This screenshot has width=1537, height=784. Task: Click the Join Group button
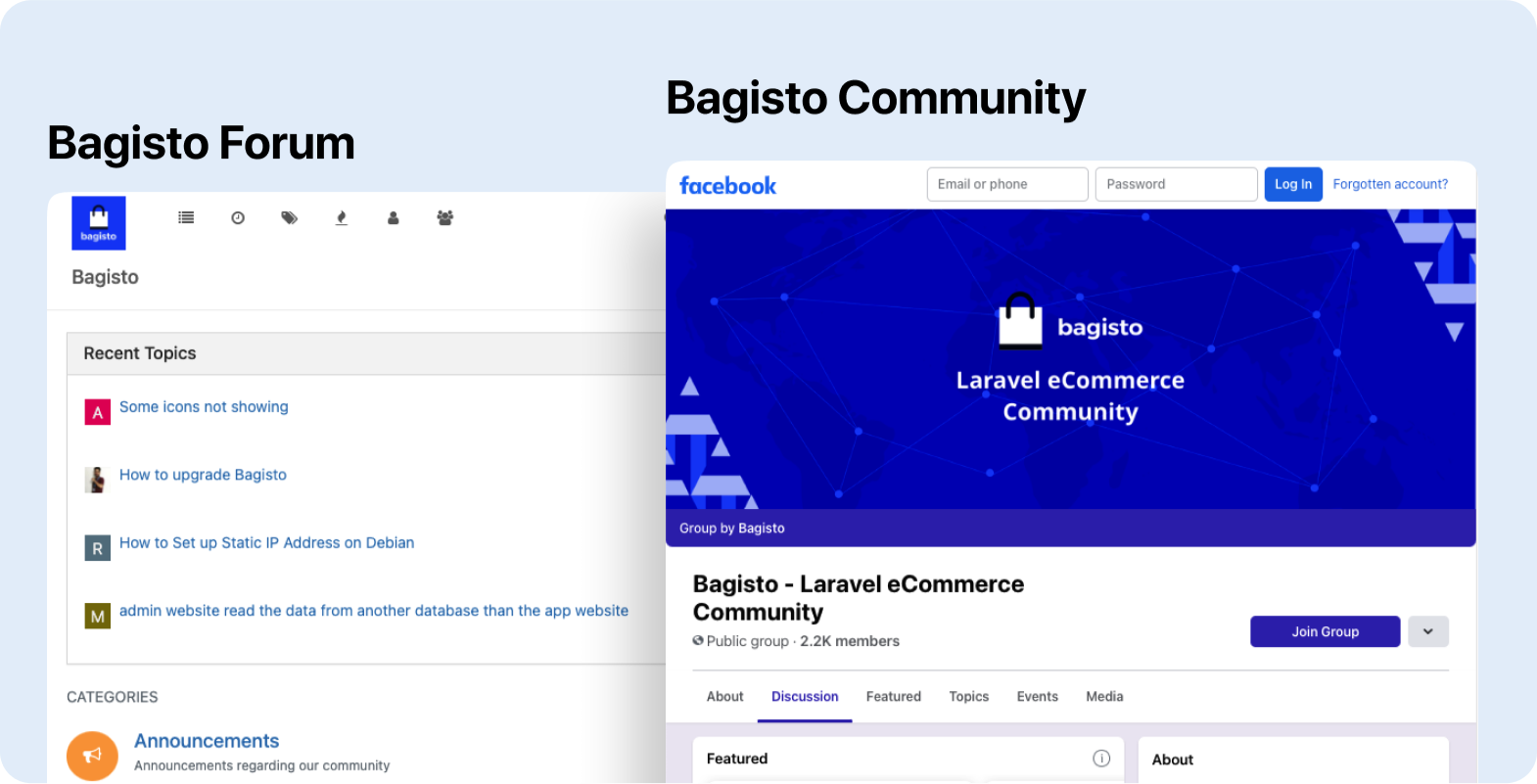click(1326, 631)
